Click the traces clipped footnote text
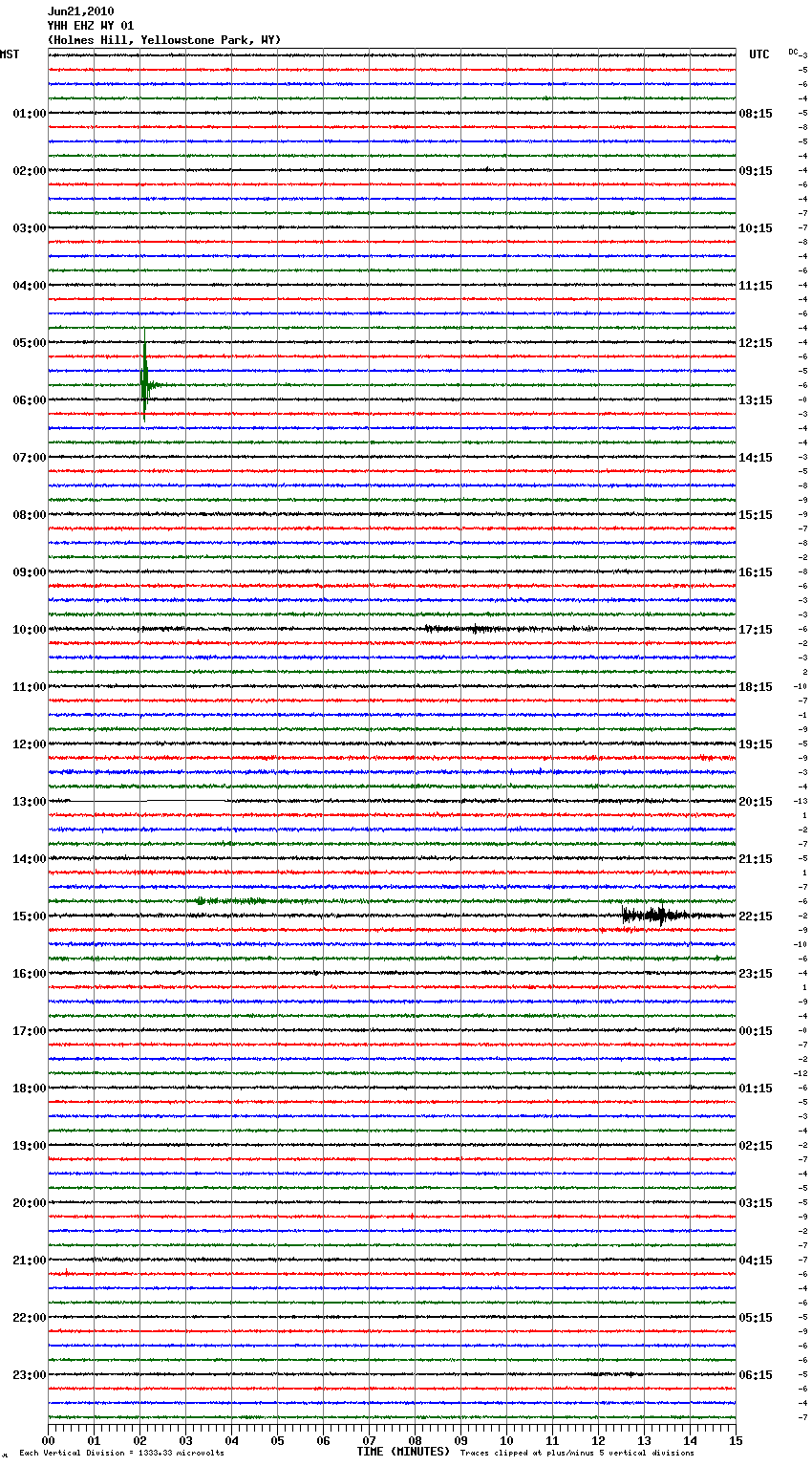 click(x=578, y=1454)
